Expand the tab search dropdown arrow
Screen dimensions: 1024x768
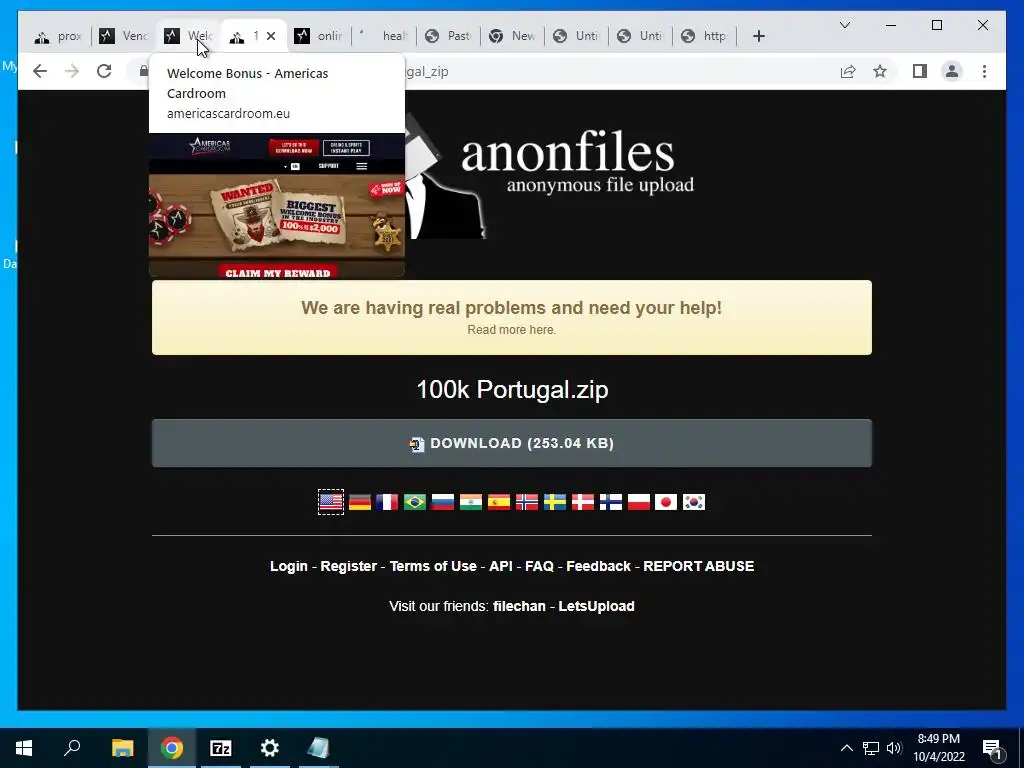[x=844, y=25]
